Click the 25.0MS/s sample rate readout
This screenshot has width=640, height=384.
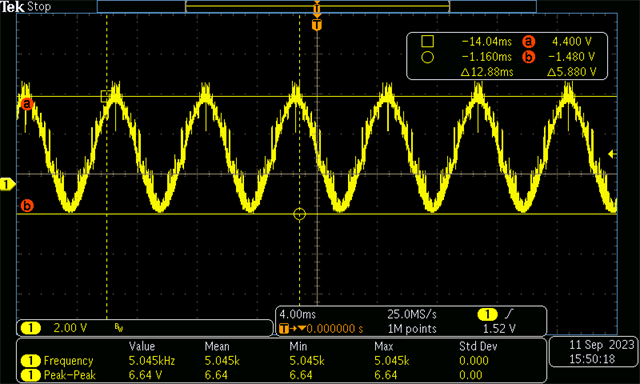pyautogui.click(x=412, y=314)
